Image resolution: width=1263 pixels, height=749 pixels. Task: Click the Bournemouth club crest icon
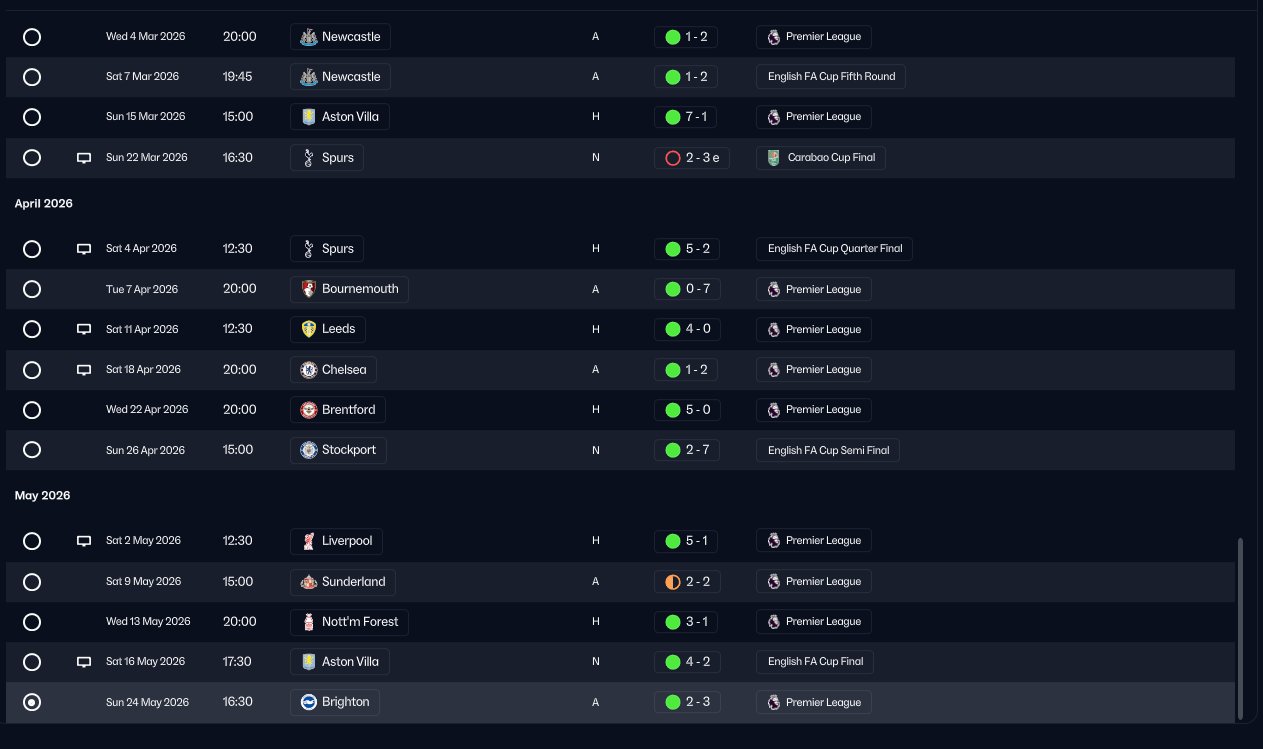click(x=309, y=289)
